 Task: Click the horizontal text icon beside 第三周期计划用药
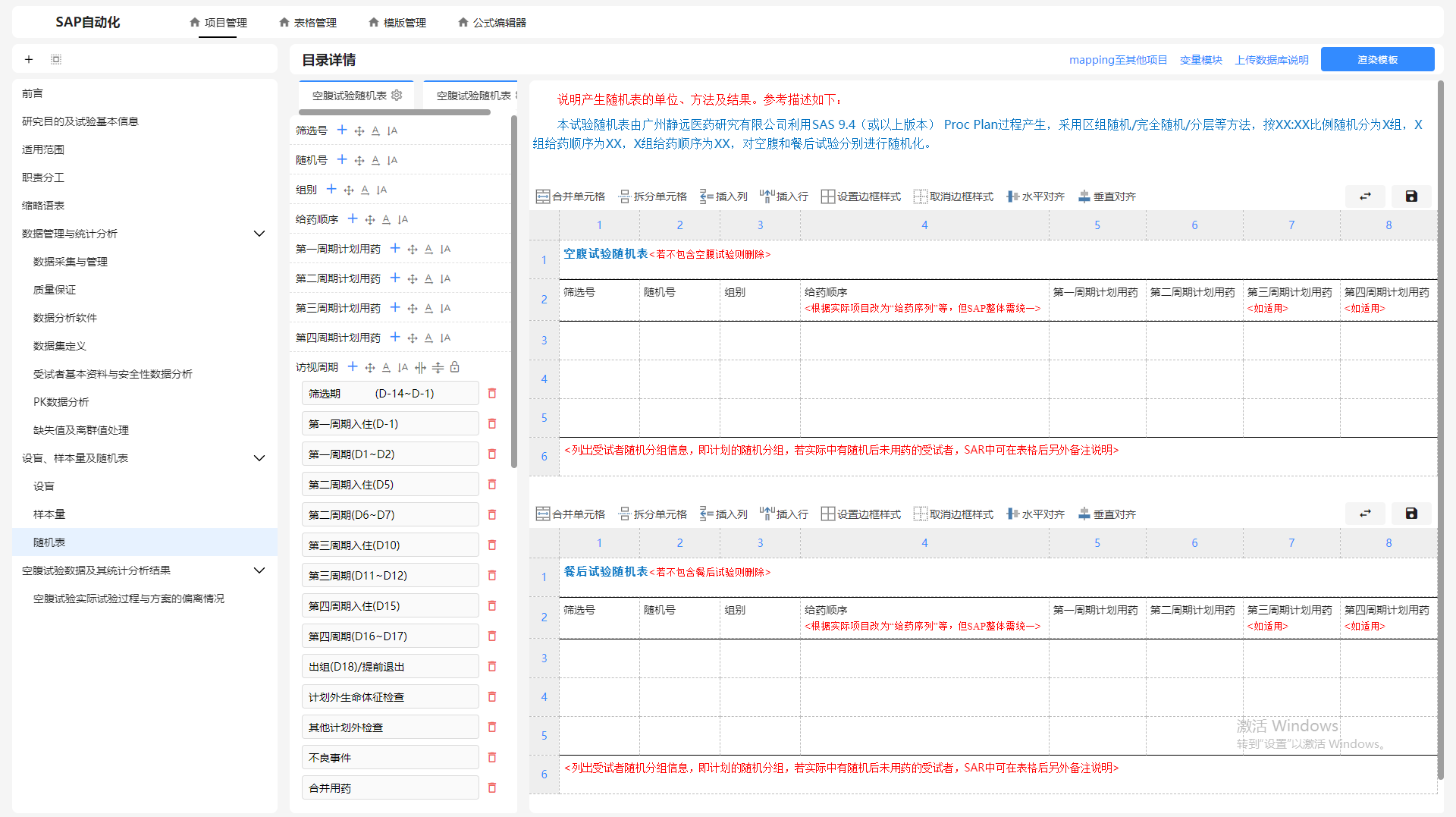point(428,308)
